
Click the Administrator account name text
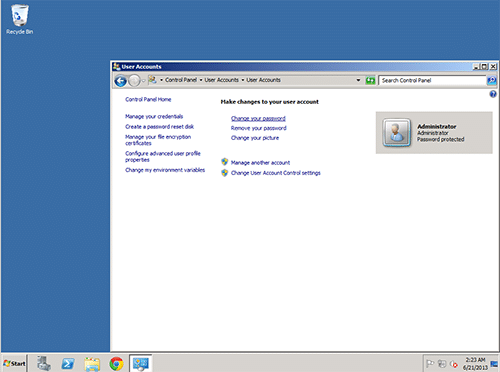click(437, 126)
